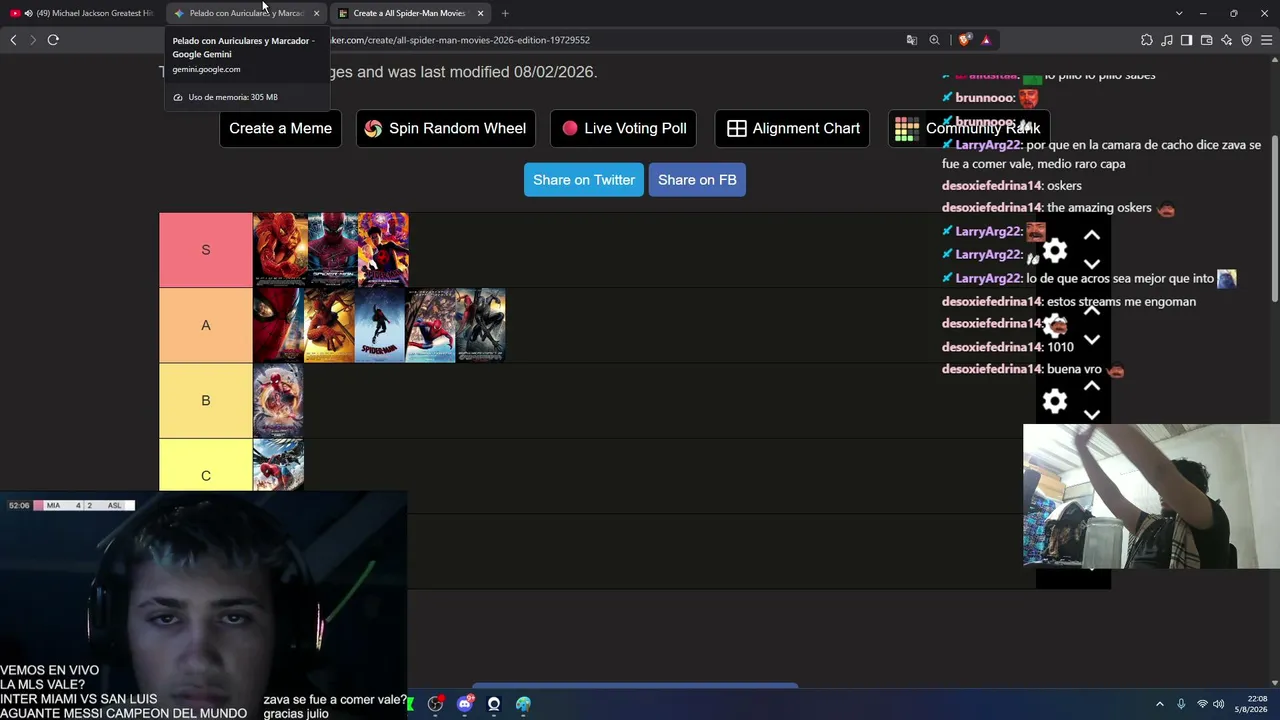The image size is (1280, 720).
Task: Open the extensions puzzle-piece menu
Action: [1147, 40]
